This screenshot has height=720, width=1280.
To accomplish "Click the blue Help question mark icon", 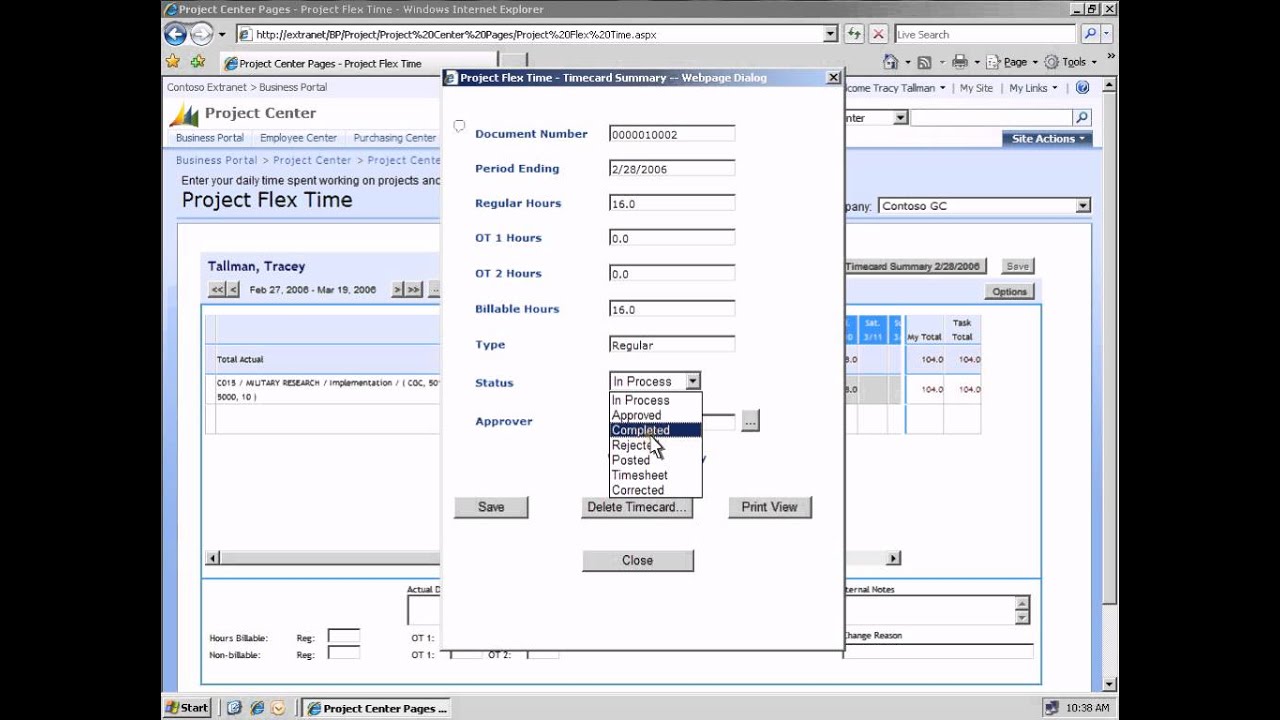I will tap(1082, 88).
